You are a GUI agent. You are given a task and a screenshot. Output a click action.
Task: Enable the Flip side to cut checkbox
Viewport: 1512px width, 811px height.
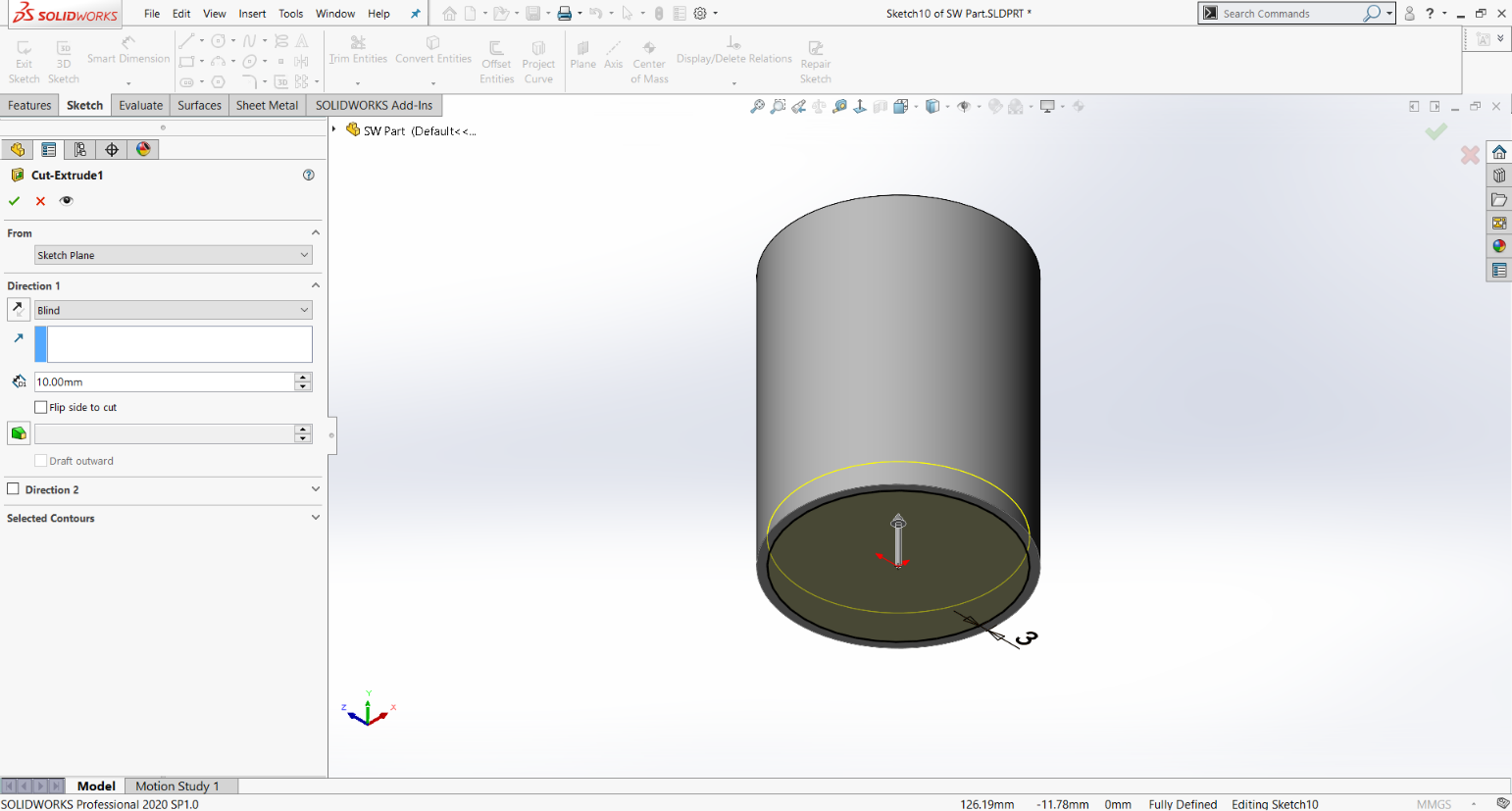(40, 407)
